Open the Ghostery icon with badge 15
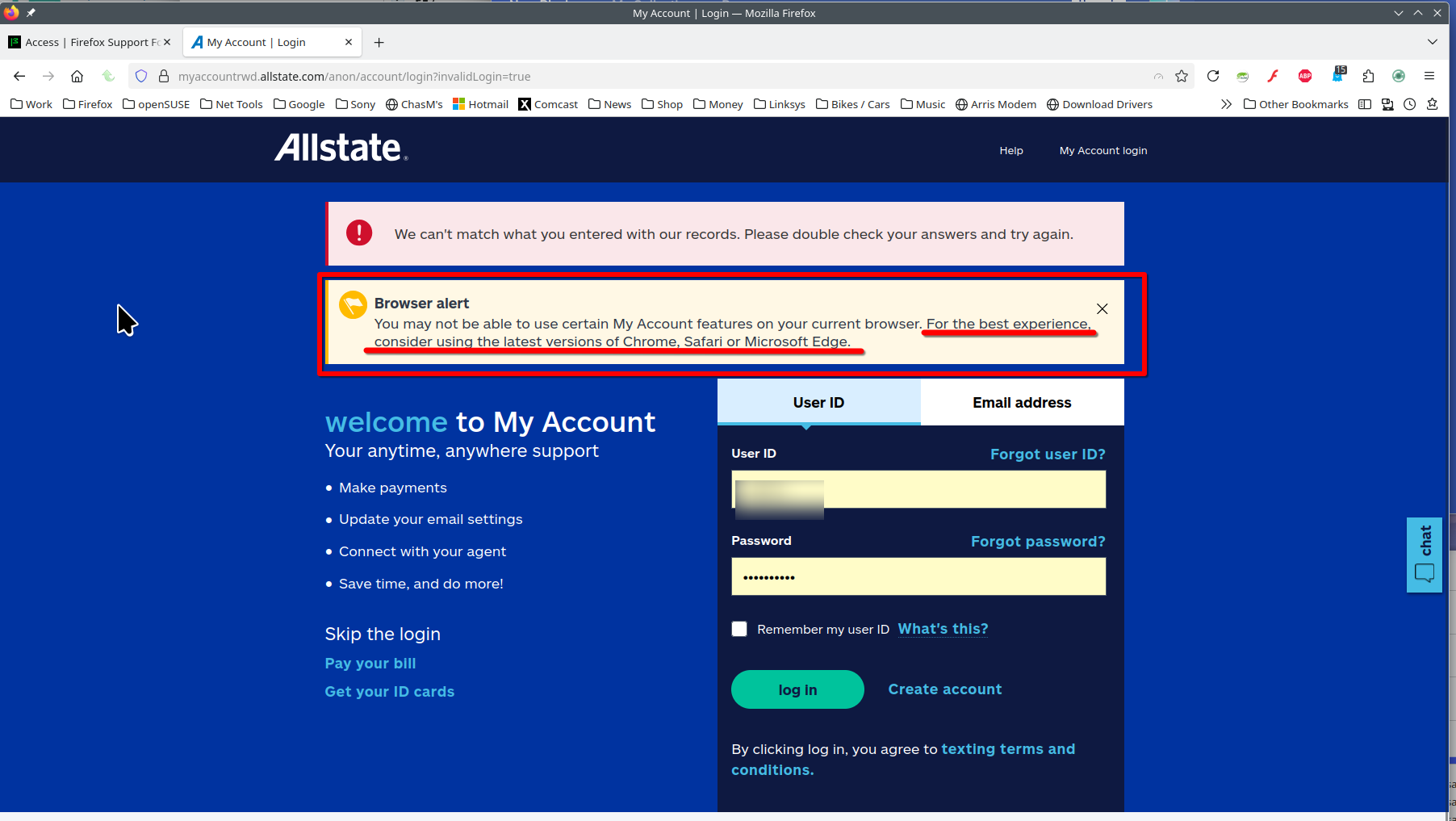Screen dimensions: 1456x821 (x=1337, y=75)
